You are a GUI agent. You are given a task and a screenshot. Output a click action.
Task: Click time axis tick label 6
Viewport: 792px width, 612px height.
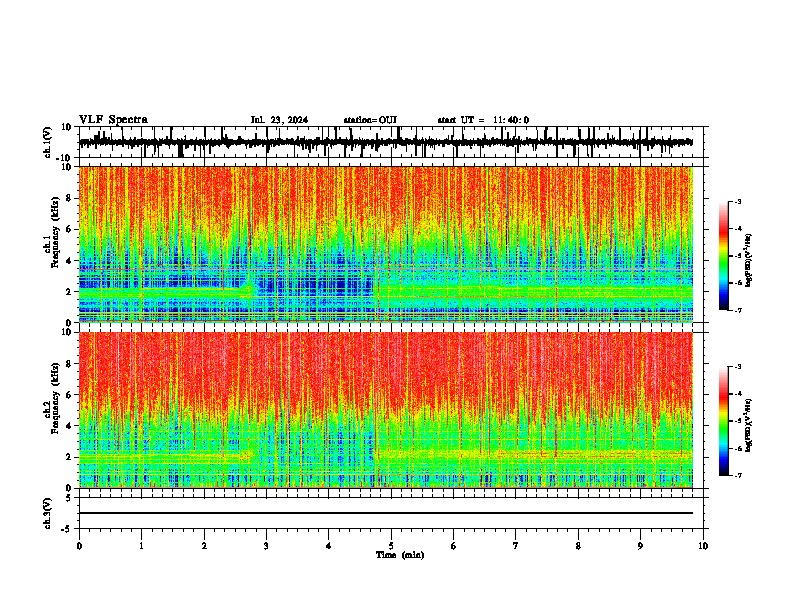pyautogui.click(x=454, y=546)
